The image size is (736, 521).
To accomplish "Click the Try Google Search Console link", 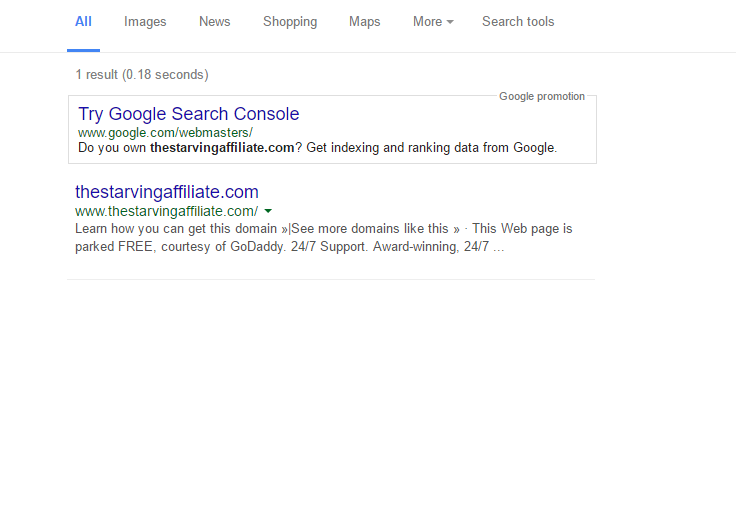I will (x=189, y=114).
